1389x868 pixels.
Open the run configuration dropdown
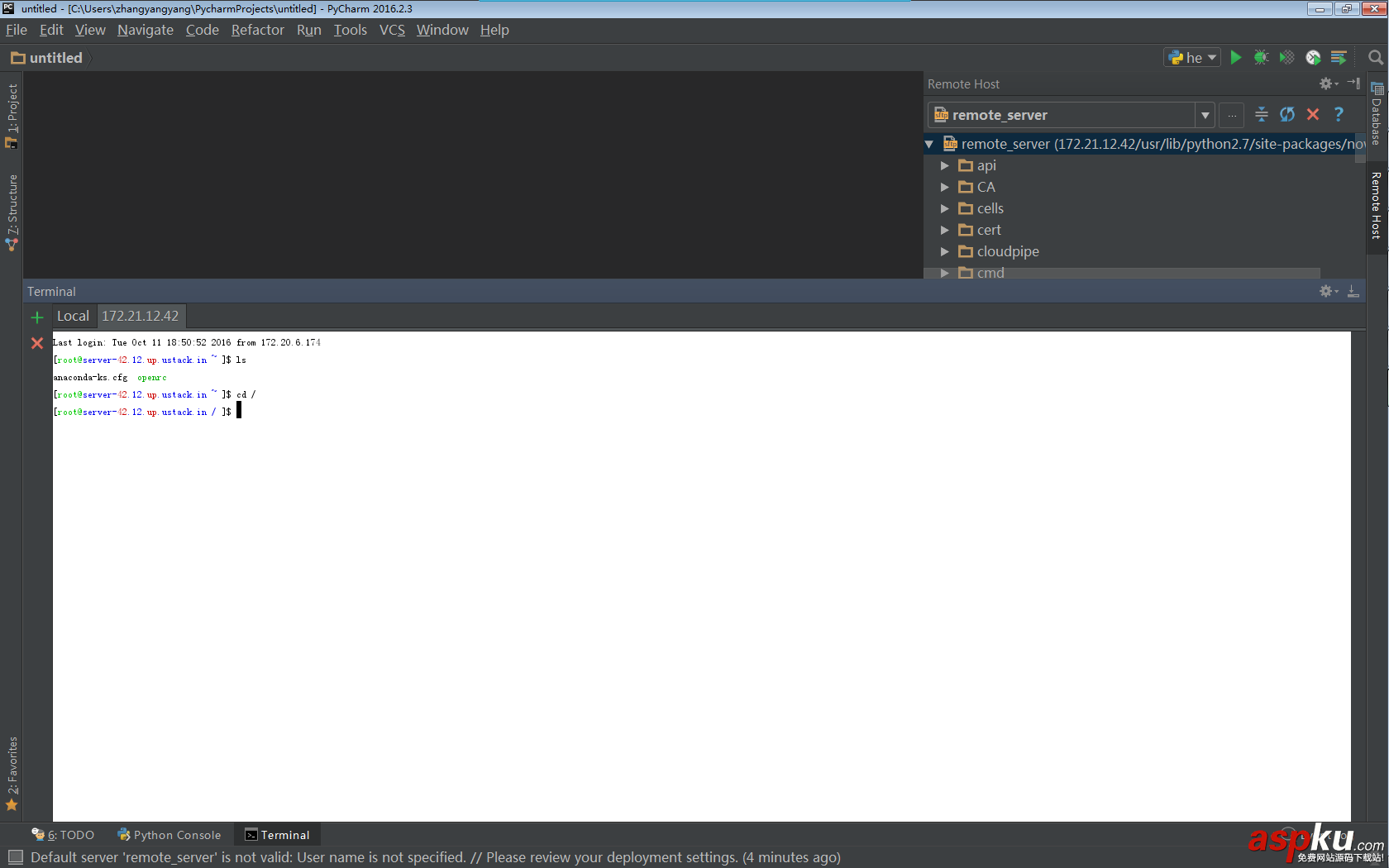(1212, 57)
